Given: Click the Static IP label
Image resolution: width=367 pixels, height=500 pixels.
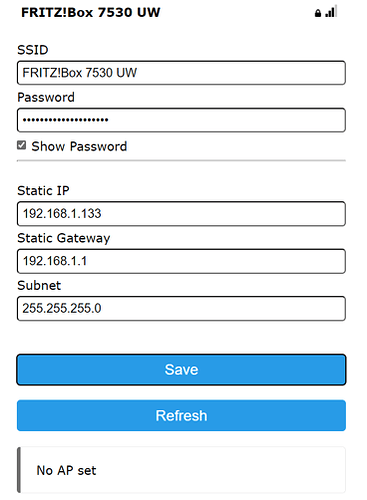Looking at the screenshot, I should [x=43, y=191].
